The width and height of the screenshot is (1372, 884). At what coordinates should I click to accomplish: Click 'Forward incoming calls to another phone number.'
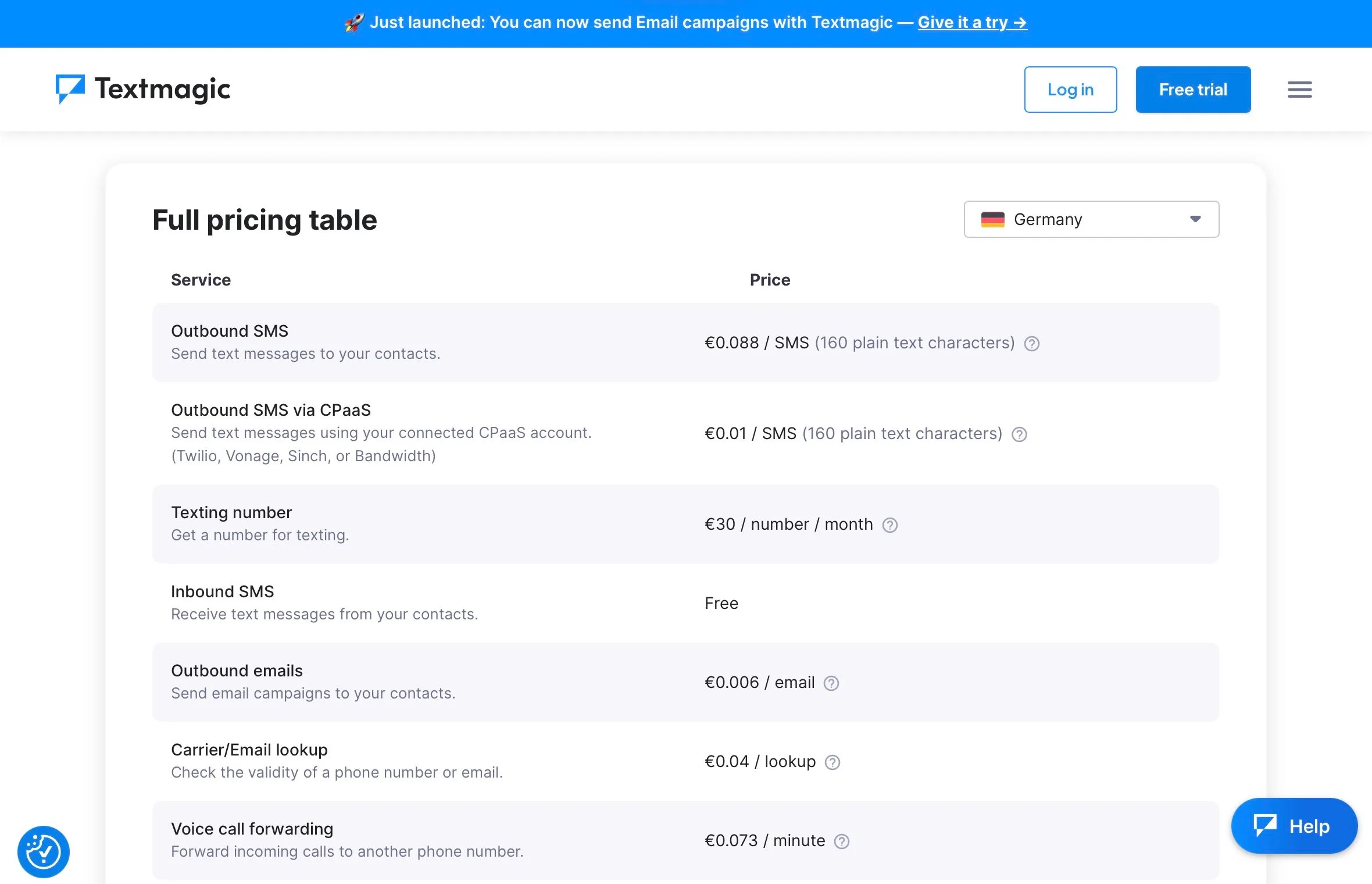click(x=347, y=851)
